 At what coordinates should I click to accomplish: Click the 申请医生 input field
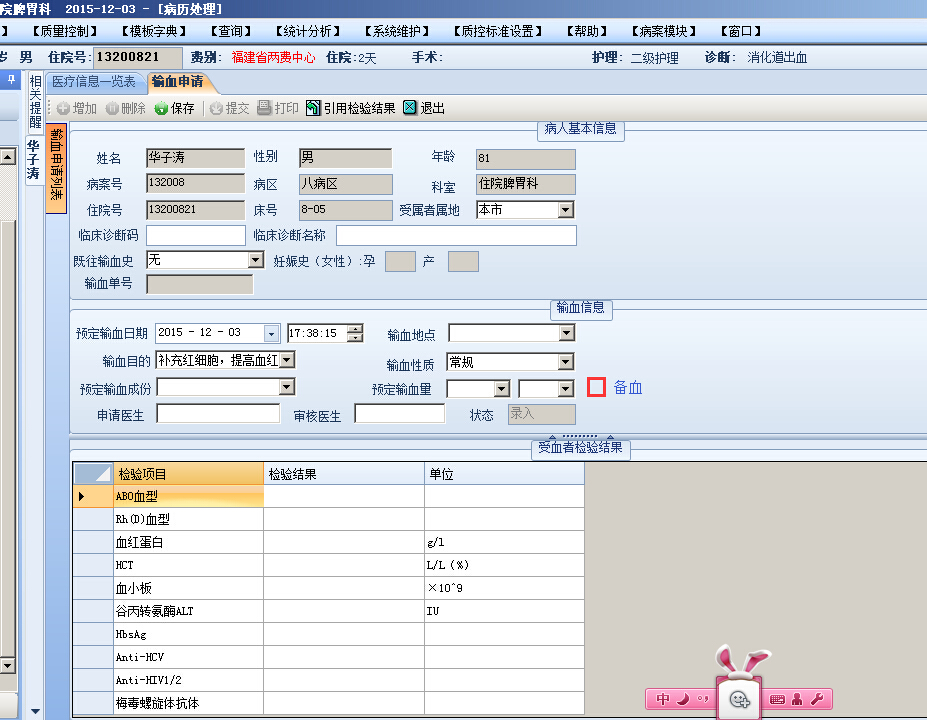tap(218, 413)
